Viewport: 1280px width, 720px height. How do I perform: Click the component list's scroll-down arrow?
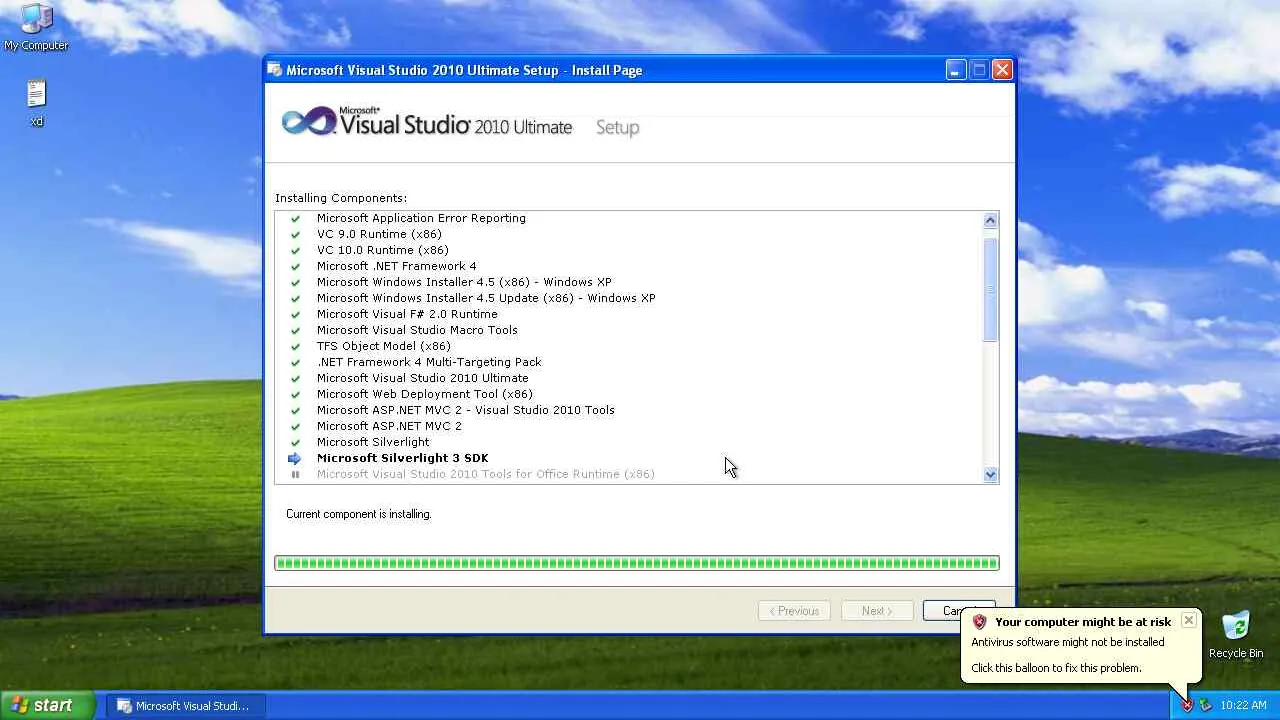point(990,475)
